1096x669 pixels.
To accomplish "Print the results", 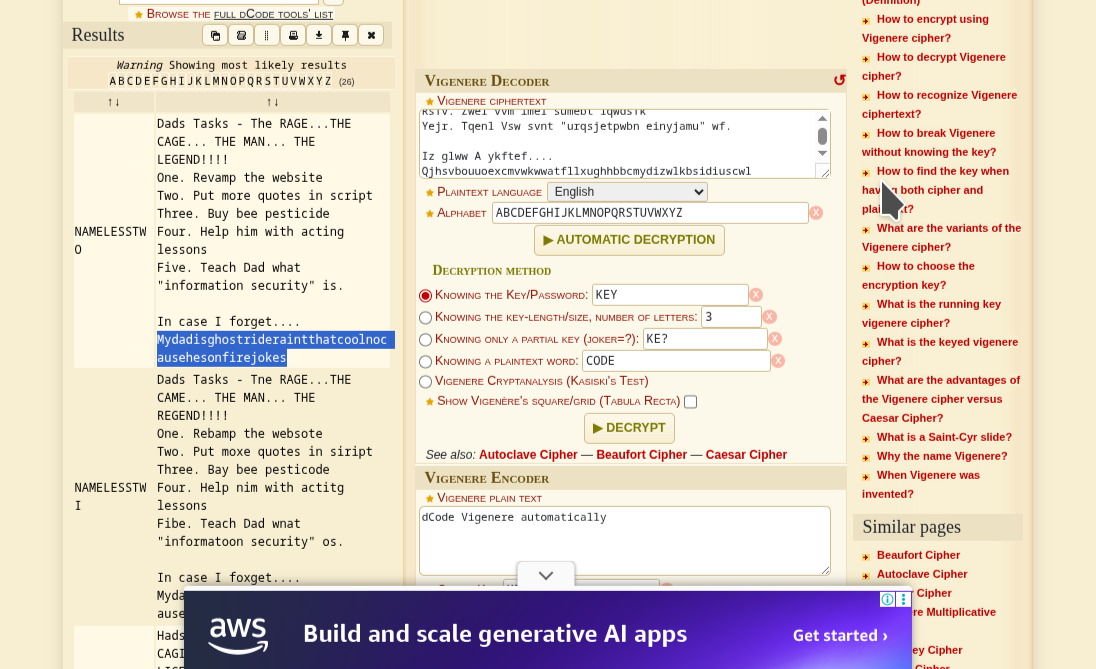I will 293,35.
